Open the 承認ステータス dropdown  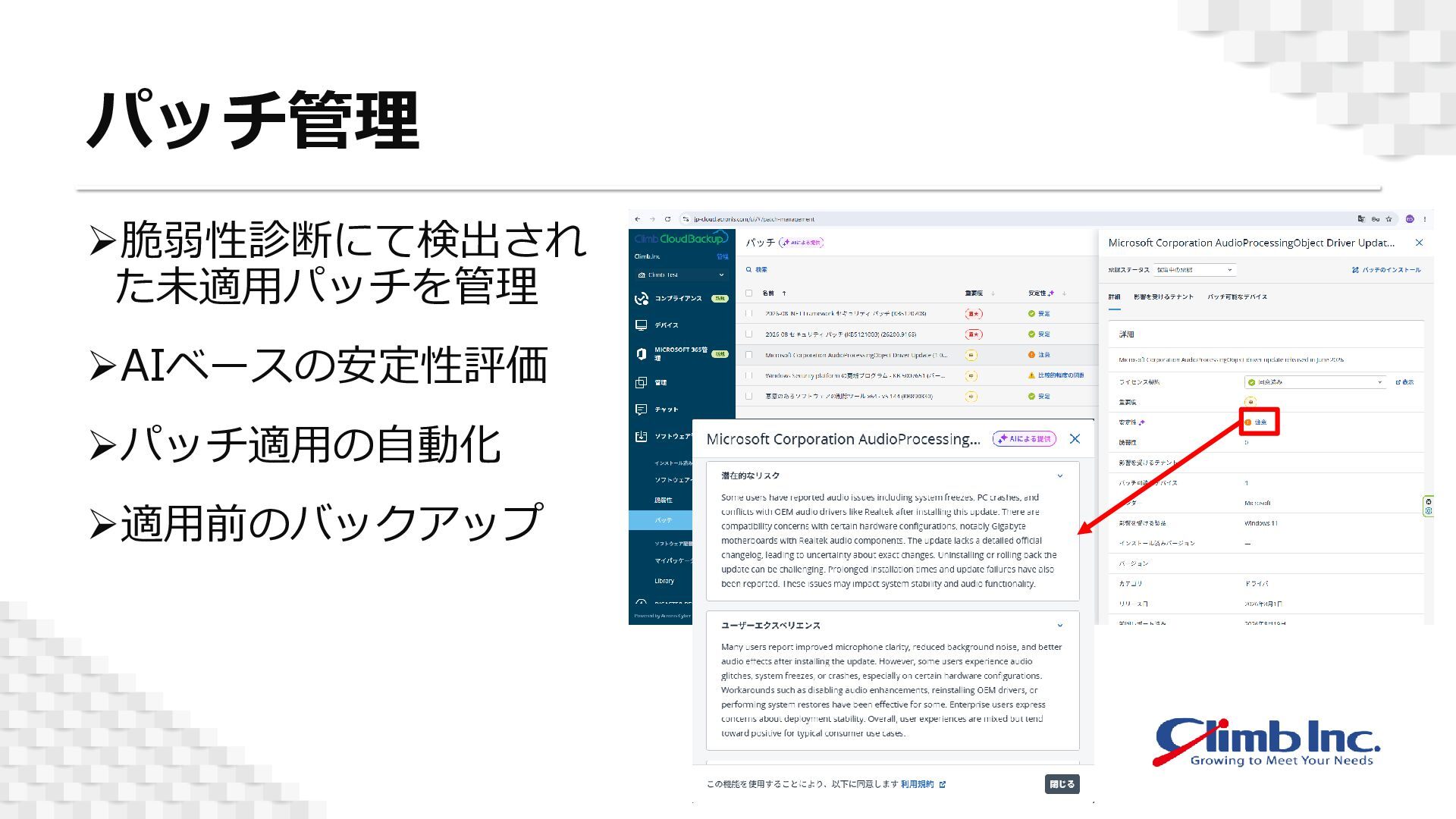click(x=1195, y=270)
